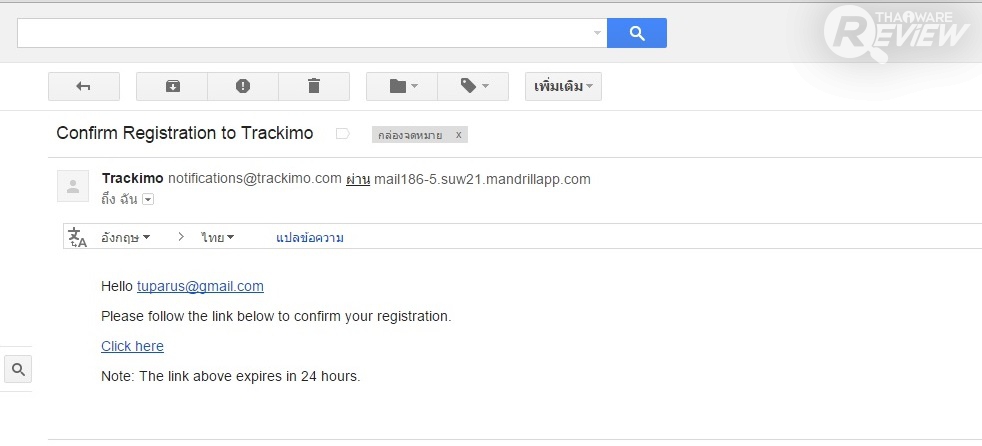982x446 pixels.
Task: Open search options dropdown arrow in search box
Action: pos(597,33)
